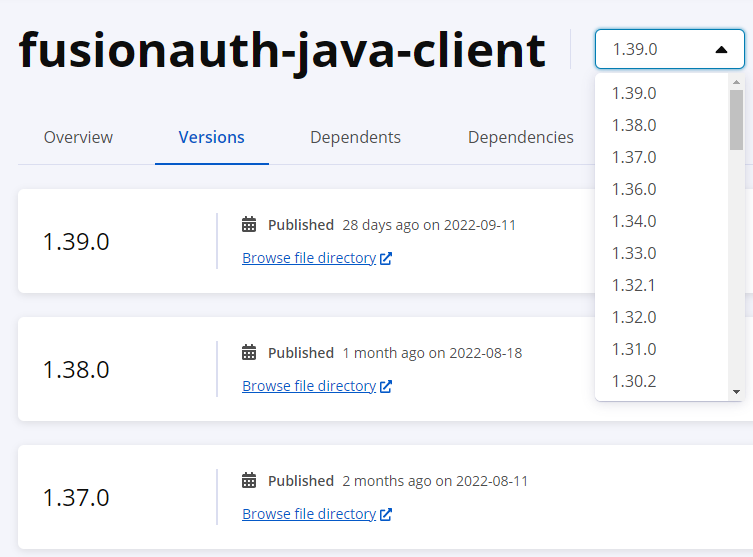Click Browse file directory under 1.37.0
753x557 pixels.
tap(308, 514)
